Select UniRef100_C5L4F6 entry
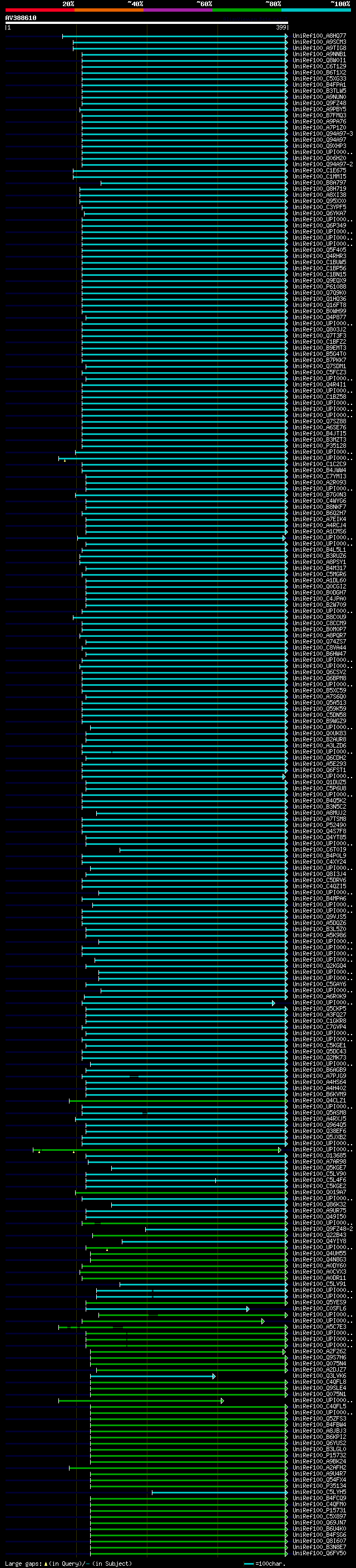The width and height of the screenshot is (356, 1568). [x=319, y=1180]
